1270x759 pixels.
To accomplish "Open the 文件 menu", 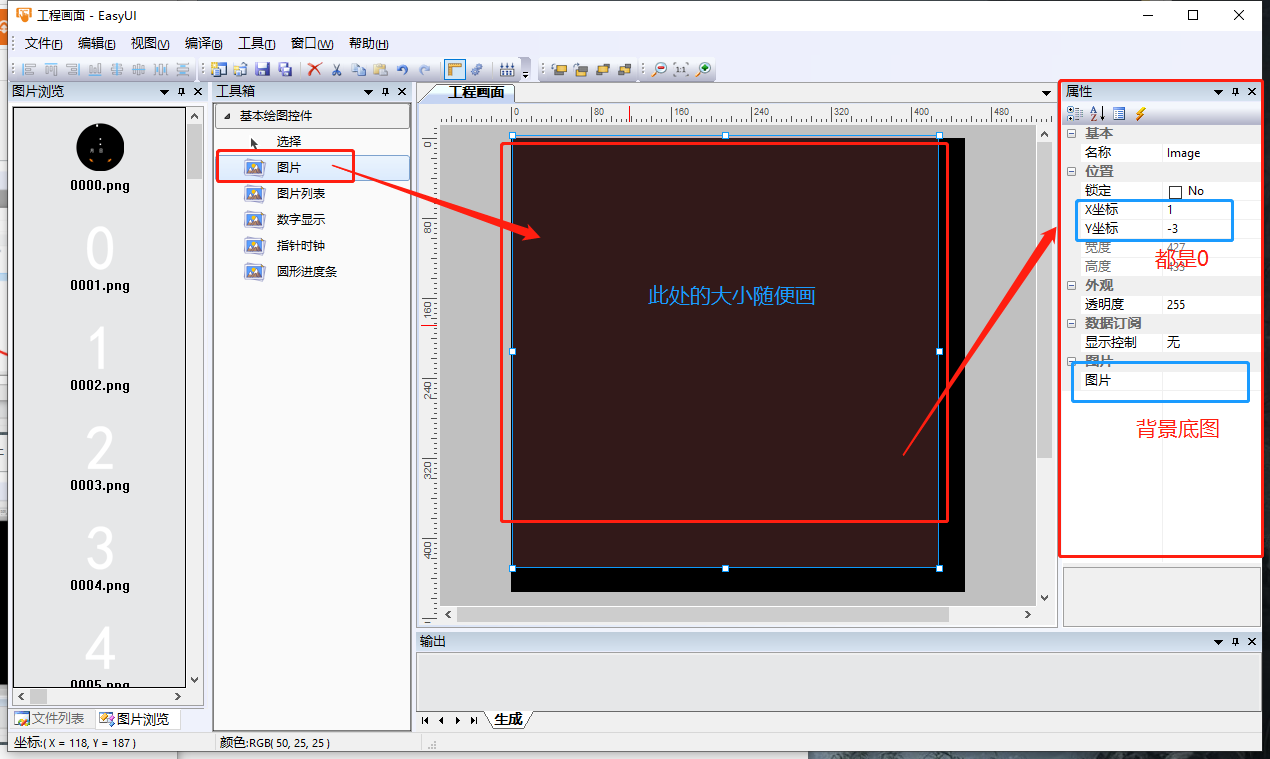I will click(x=43, y=43).
